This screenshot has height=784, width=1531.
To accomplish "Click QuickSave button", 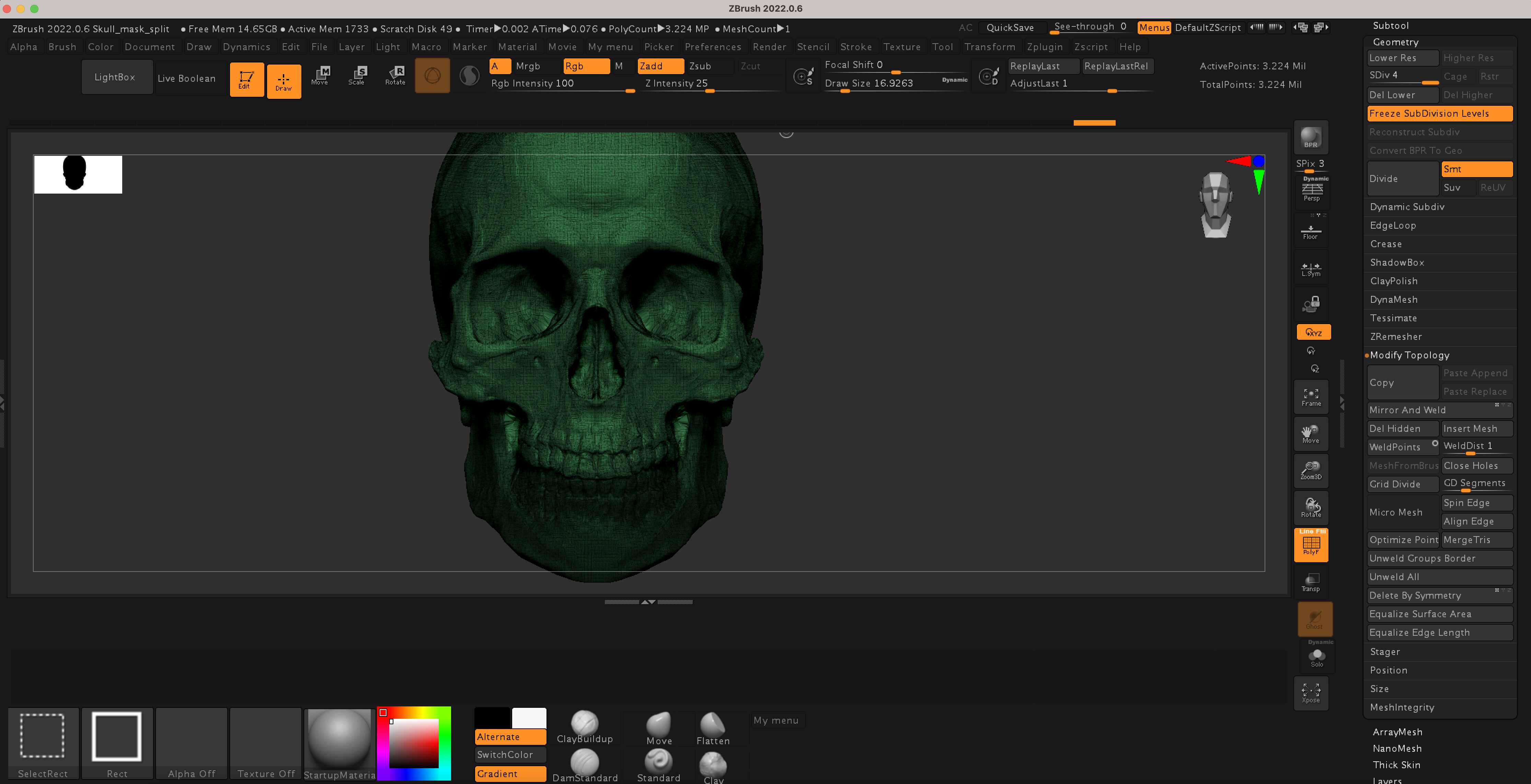I will (x=1010, y=27).
